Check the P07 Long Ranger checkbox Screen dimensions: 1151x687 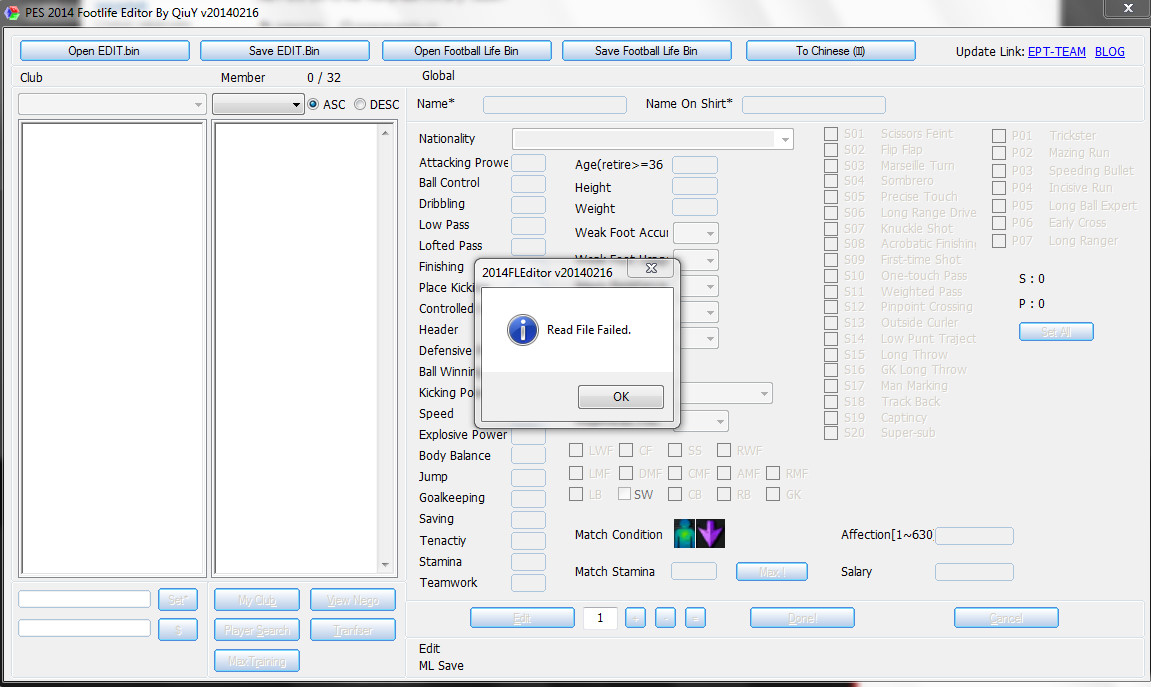(x=999, y=241)
